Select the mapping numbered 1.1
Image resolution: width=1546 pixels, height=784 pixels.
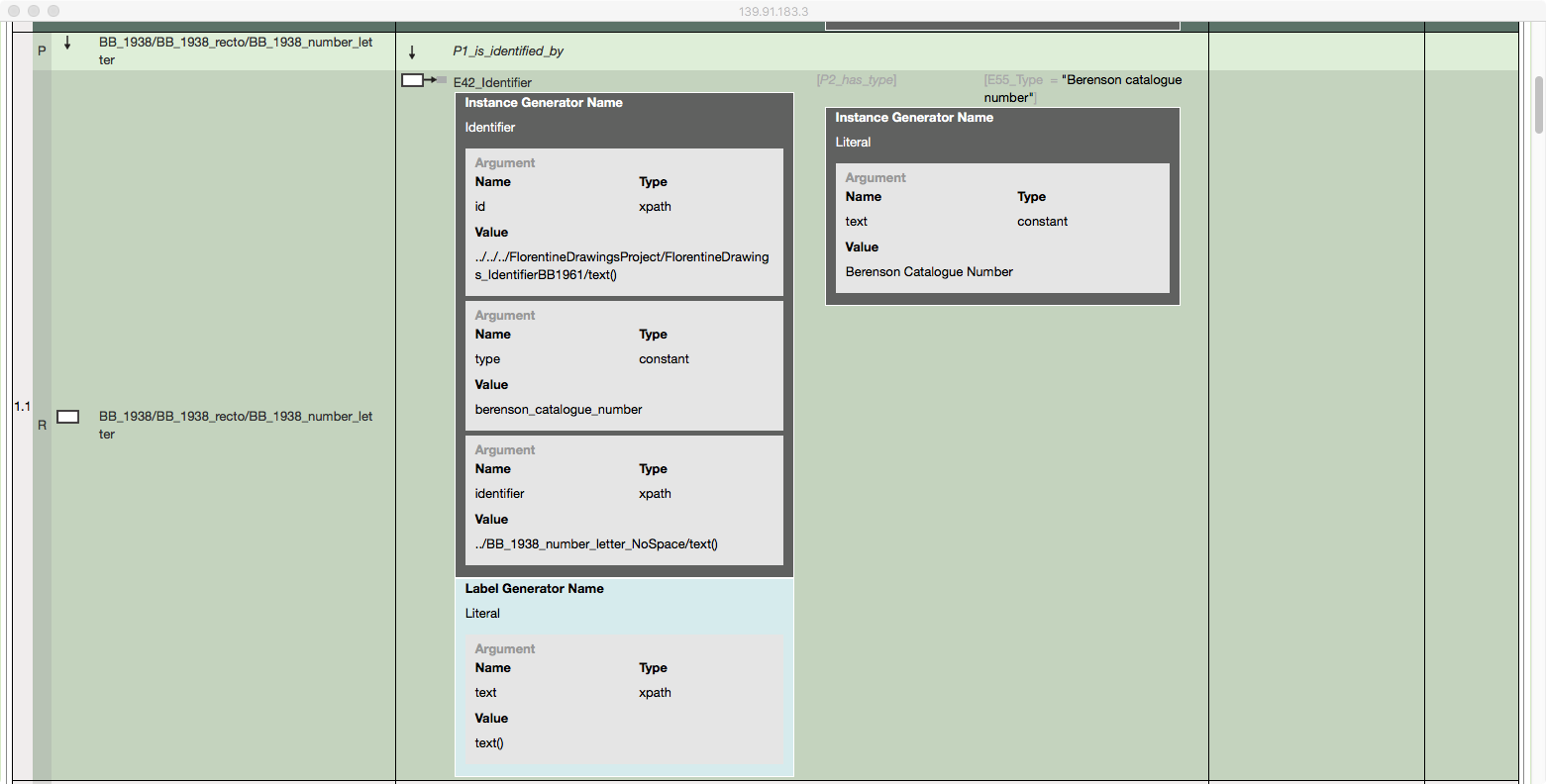click(22, 406)
